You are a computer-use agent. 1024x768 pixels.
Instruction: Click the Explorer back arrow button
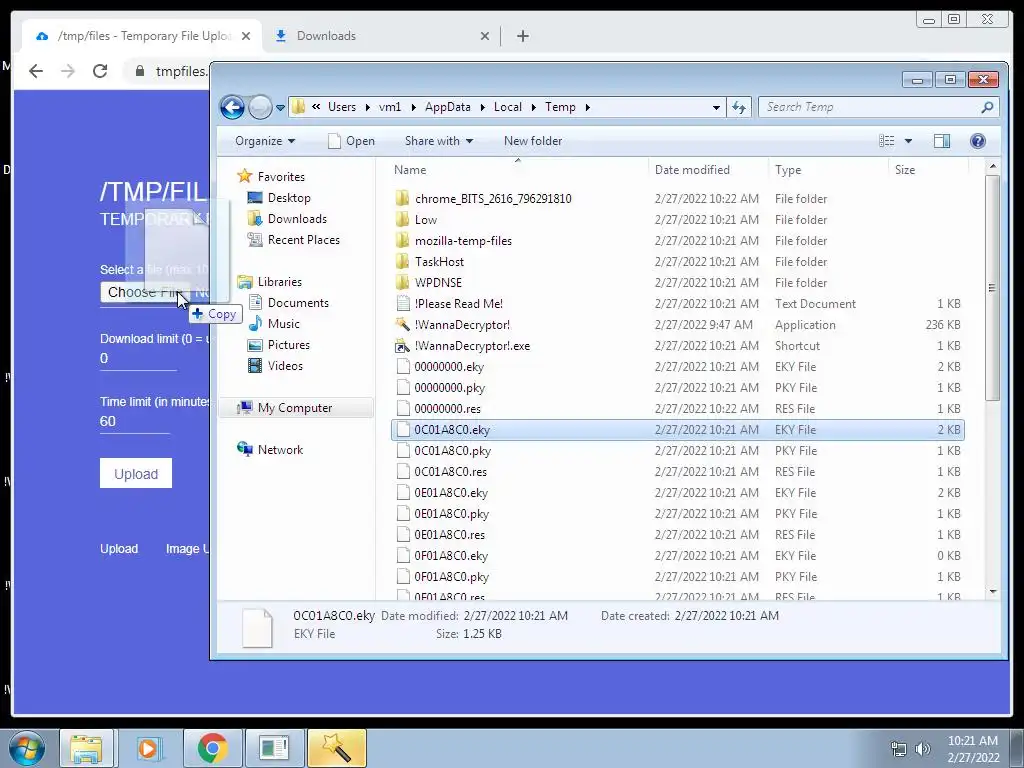coord(232,107)
